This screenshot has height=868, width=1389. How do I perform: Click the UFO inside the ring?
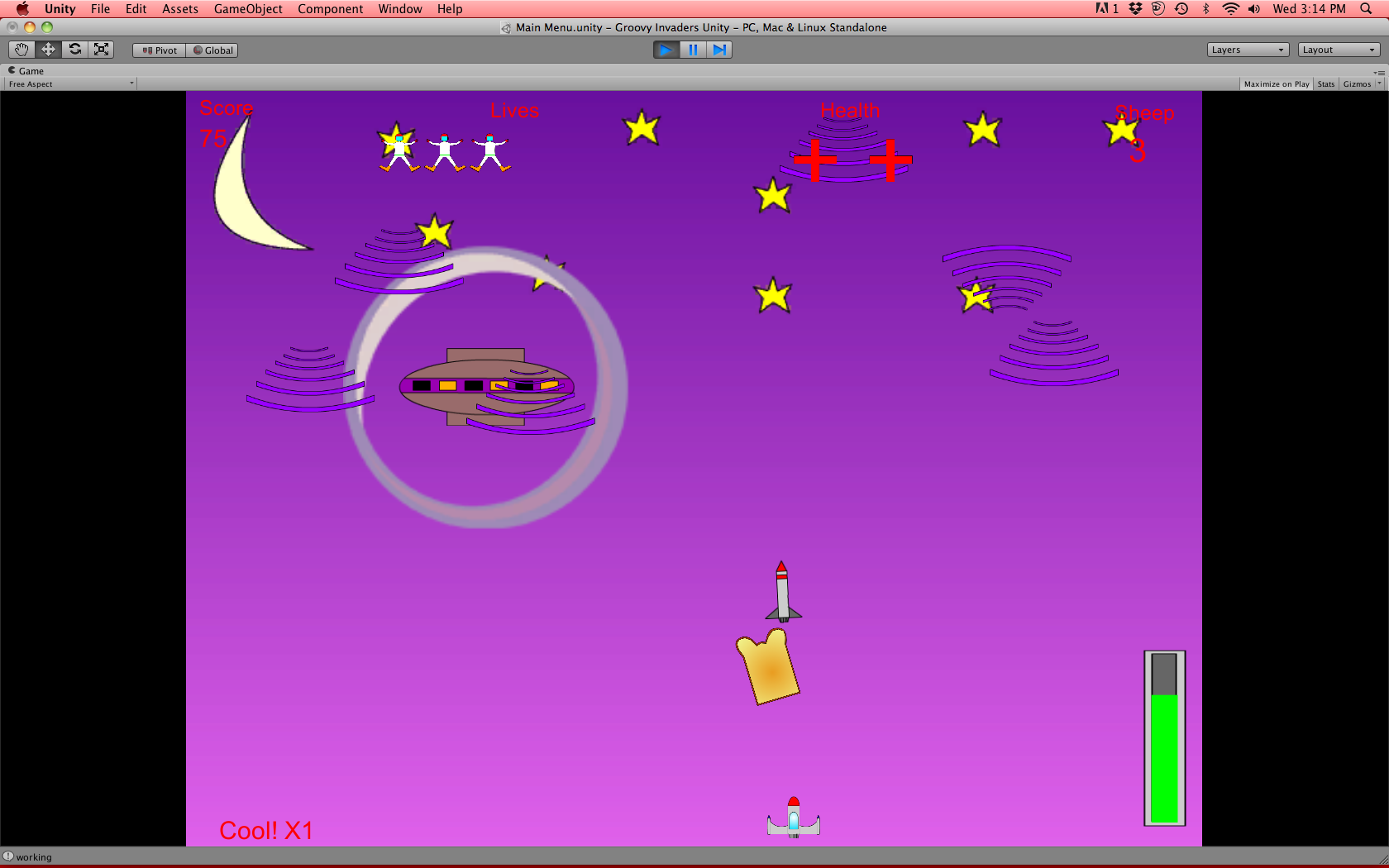click(486, 386)
